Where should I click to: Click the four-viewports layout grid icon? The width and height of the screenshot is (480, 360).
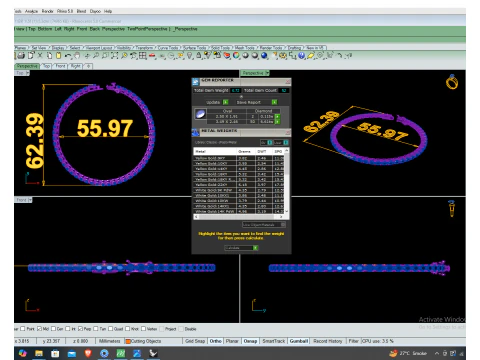(143, 56)
